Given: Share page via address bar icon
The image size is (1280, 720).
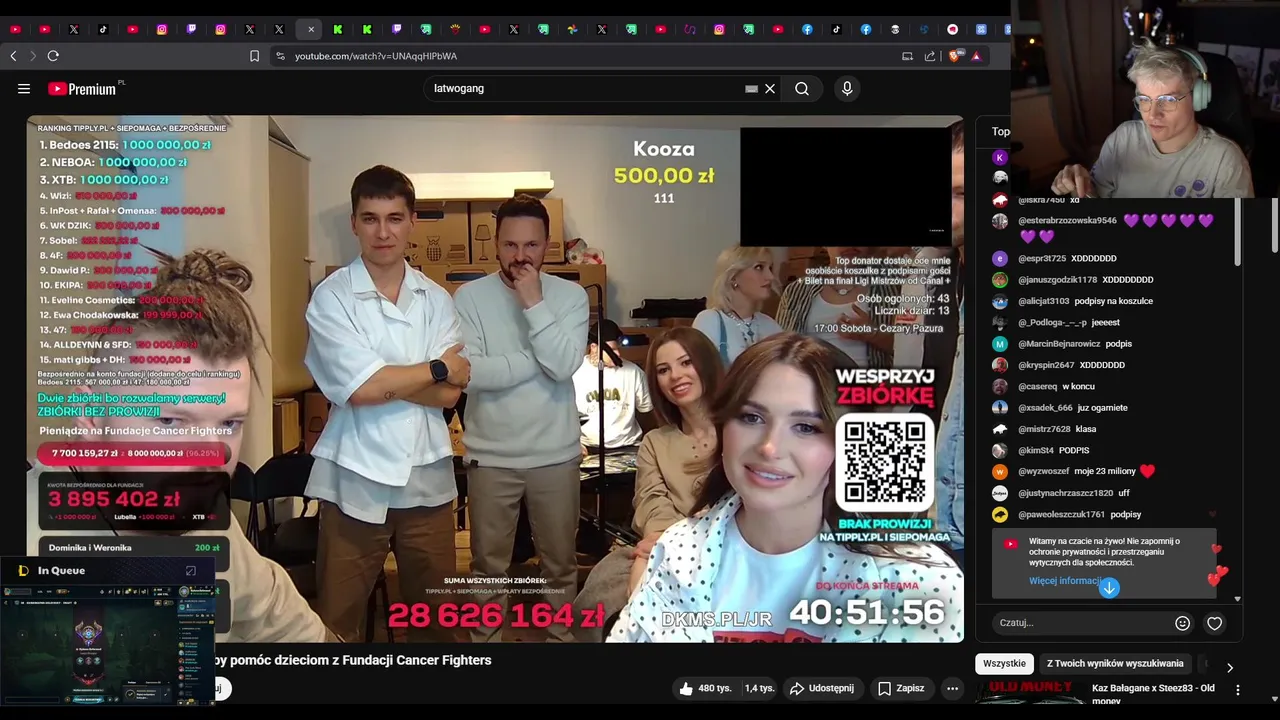Looking at the screenshot, I should click(930, 56).
